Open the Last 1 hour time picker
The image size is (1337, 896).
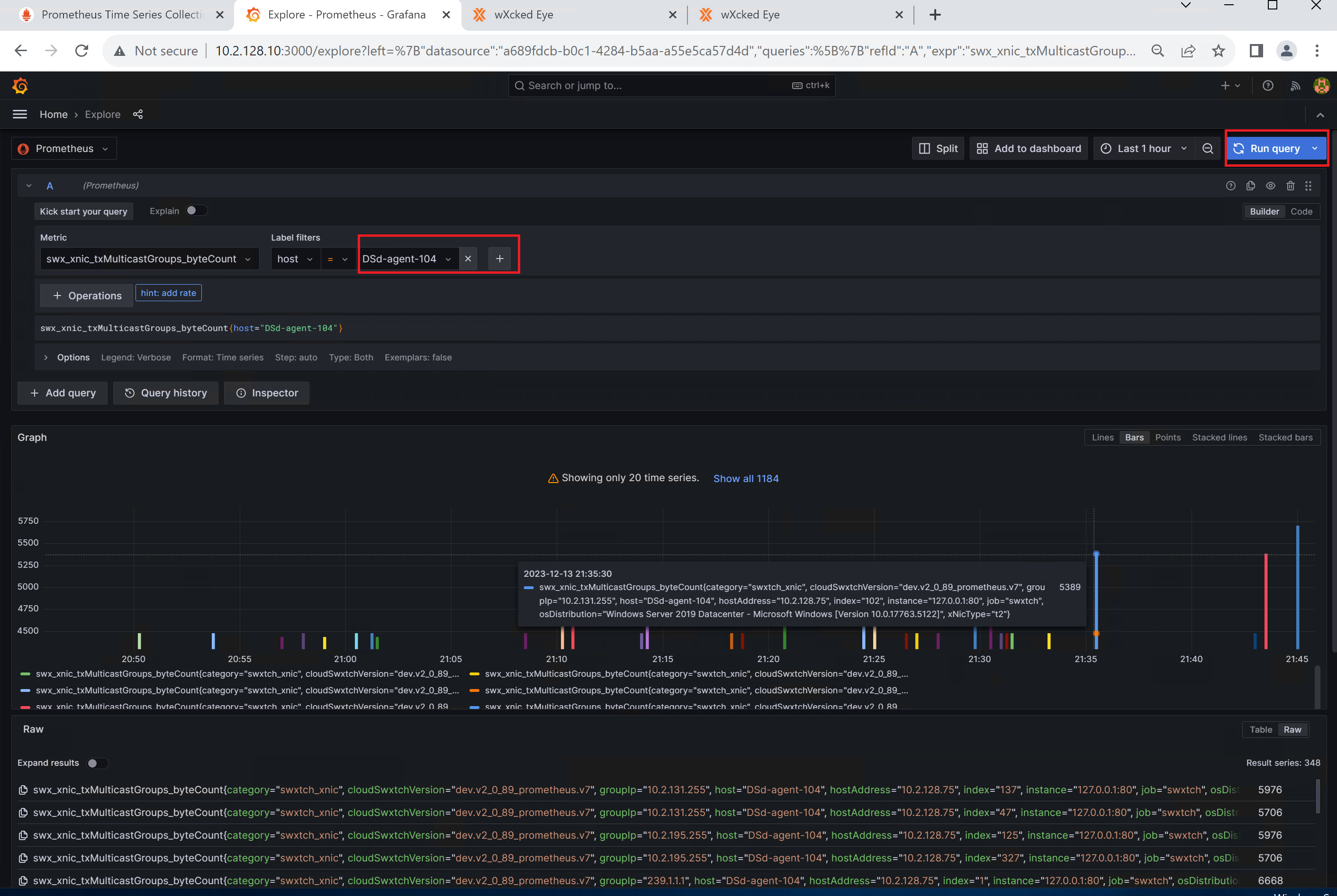click(x=1143, y=149)
